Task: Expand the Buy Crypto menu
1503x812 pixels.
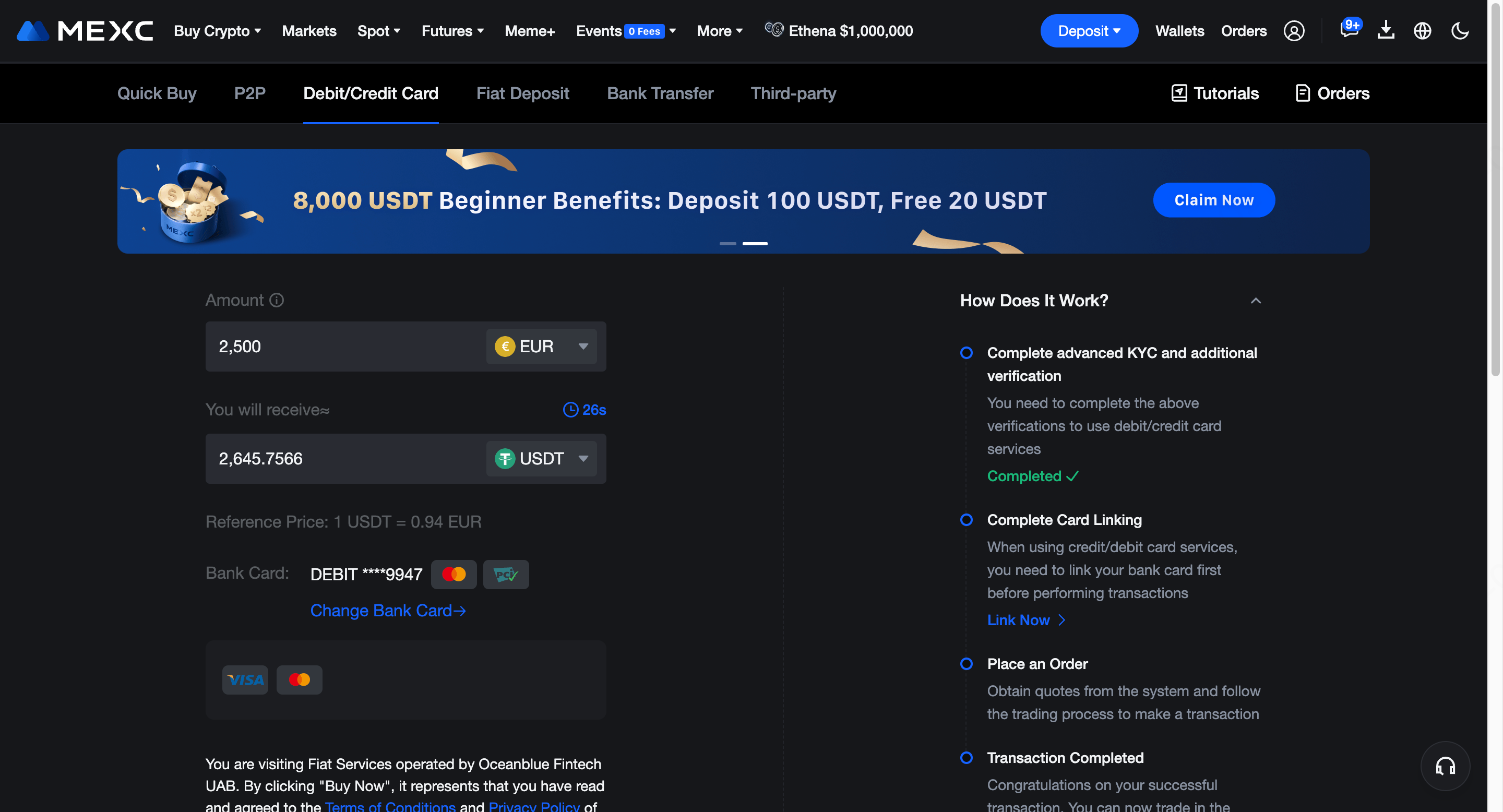Action: pos(217,31)
